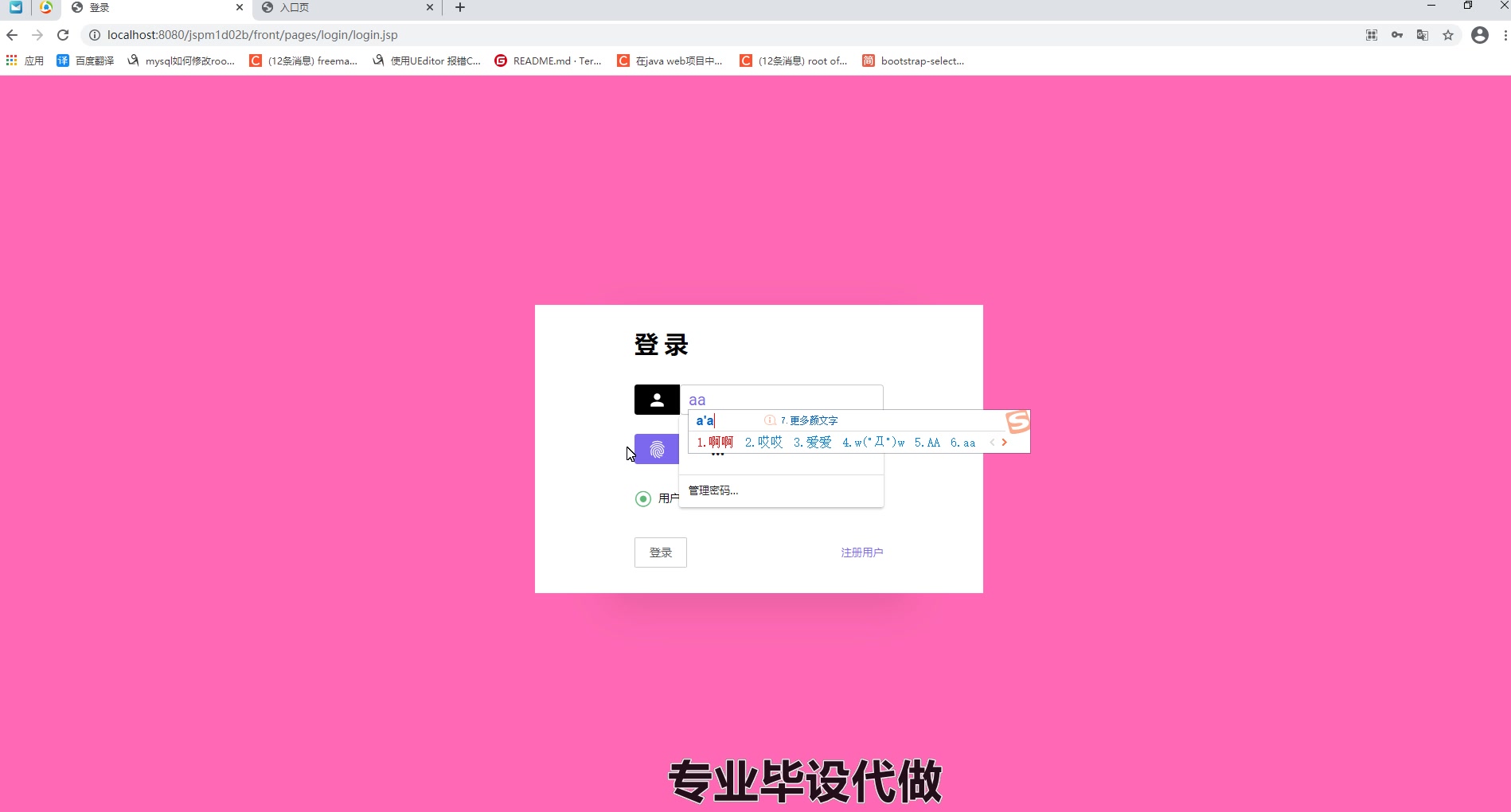Close the 入口页 tab

click(x=430, y=7)
